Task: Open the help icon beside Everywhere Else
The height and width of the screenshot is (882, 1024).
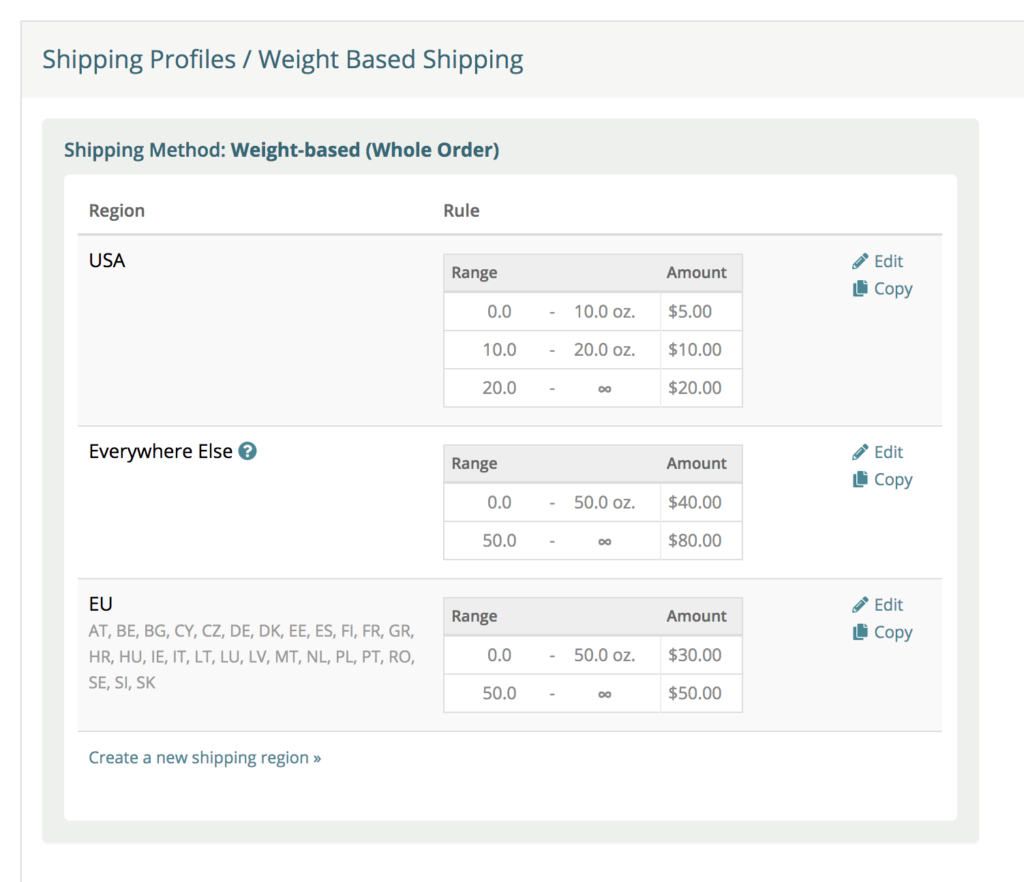Action: coord(247,451)
